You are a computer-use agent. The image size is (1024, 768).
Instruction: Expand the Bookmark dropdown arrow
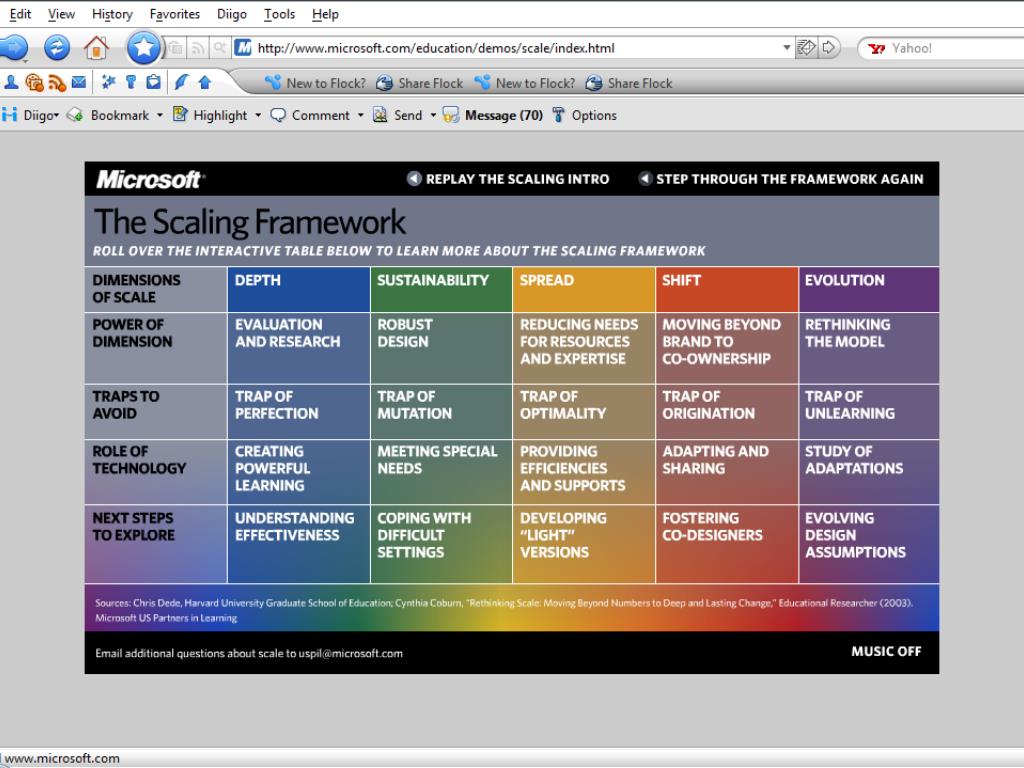point(159,116)
